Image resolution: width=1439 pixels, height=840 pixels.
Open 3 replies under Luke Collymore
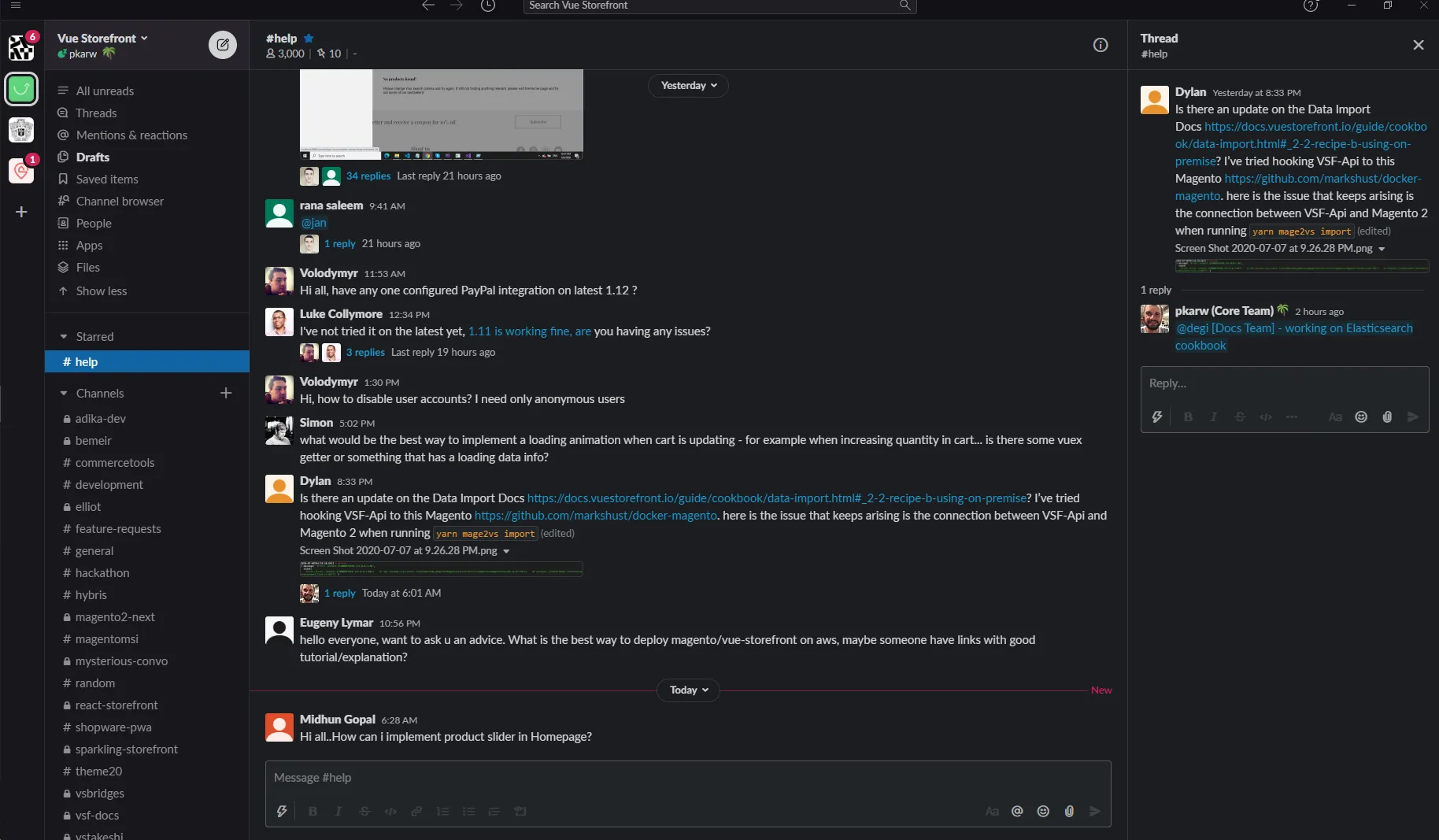pos(365,352)
